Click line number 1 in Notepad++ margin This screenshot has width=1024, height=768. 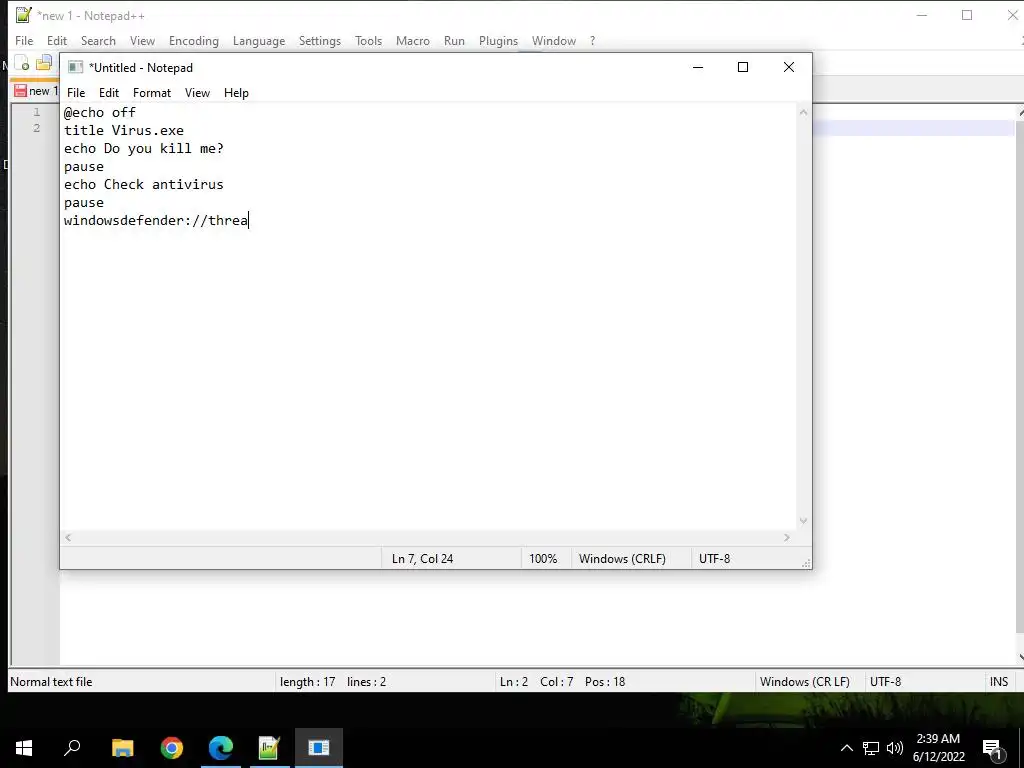tap(37, 112)
